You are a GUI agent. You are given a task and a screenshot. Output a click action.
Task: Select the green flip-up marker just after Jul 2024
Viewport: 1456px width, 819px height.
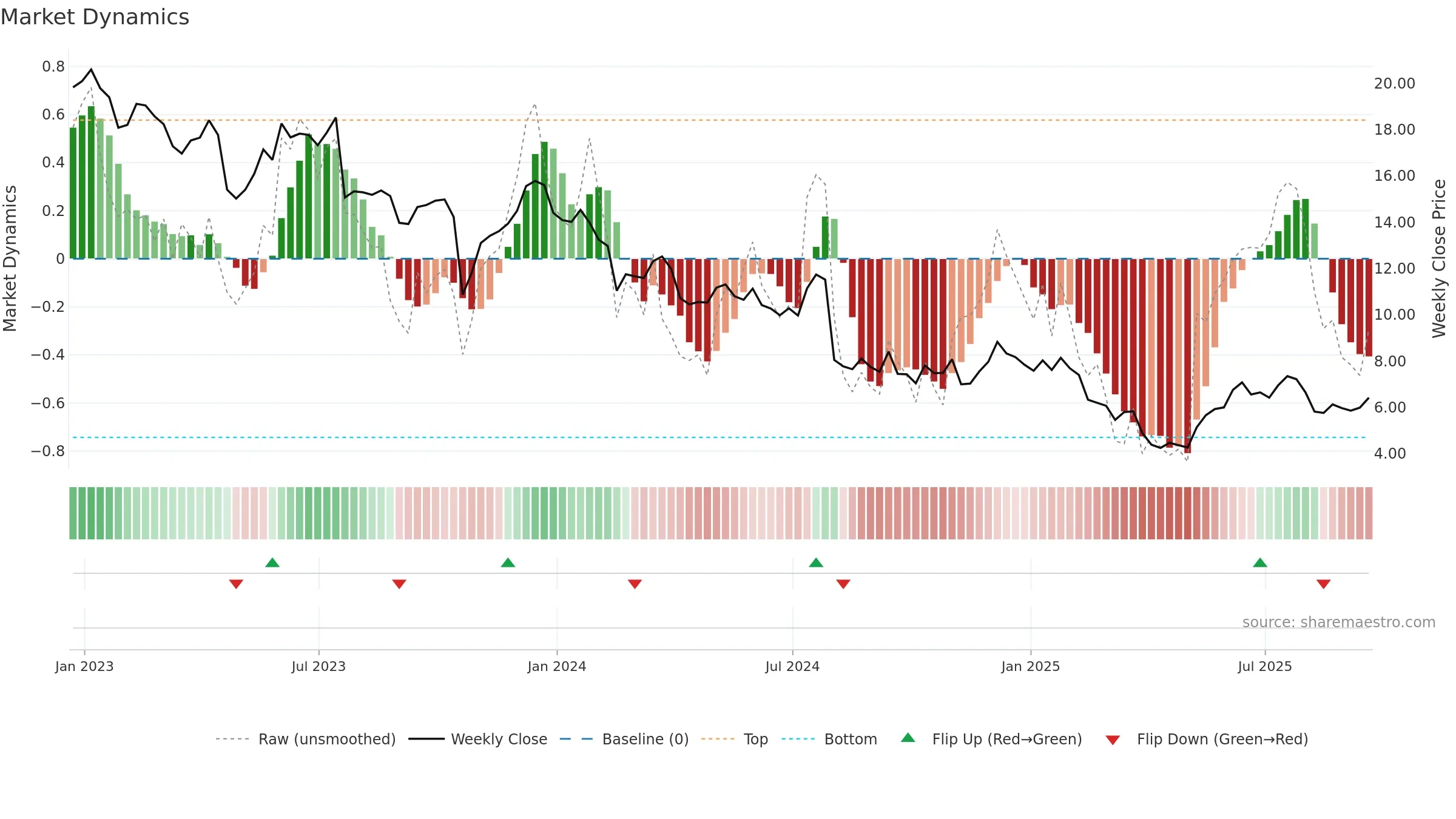(x=816, y=562)
